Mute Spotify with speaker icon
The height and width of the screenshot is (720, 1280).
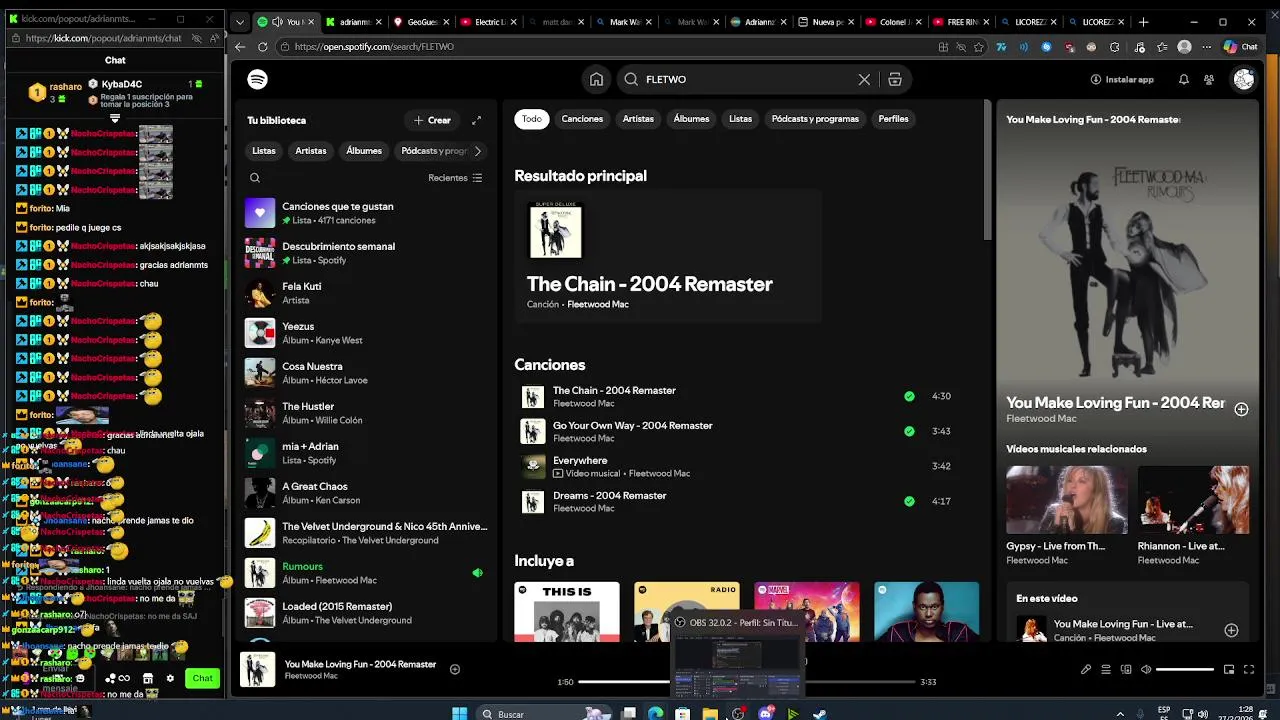[x=1146, y=670]
